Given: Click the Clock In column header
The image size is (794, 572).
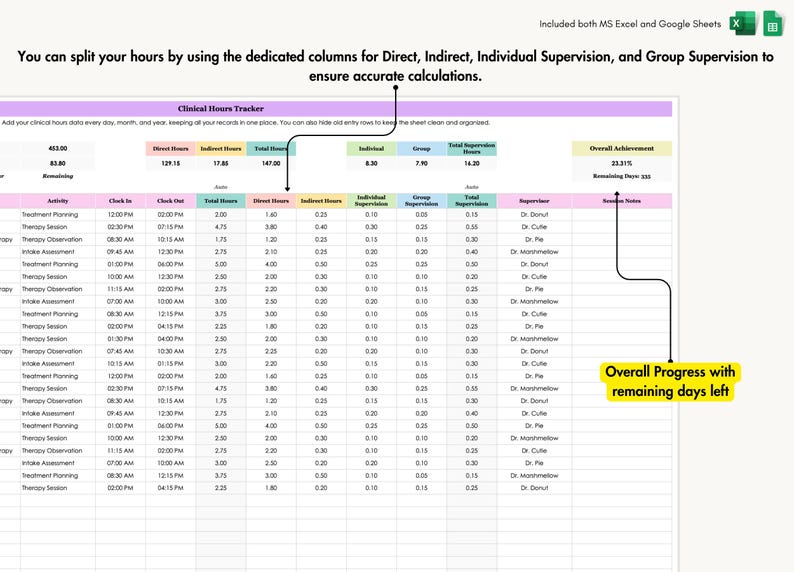Looking at the screenshot, I should (x=120, y=200).
